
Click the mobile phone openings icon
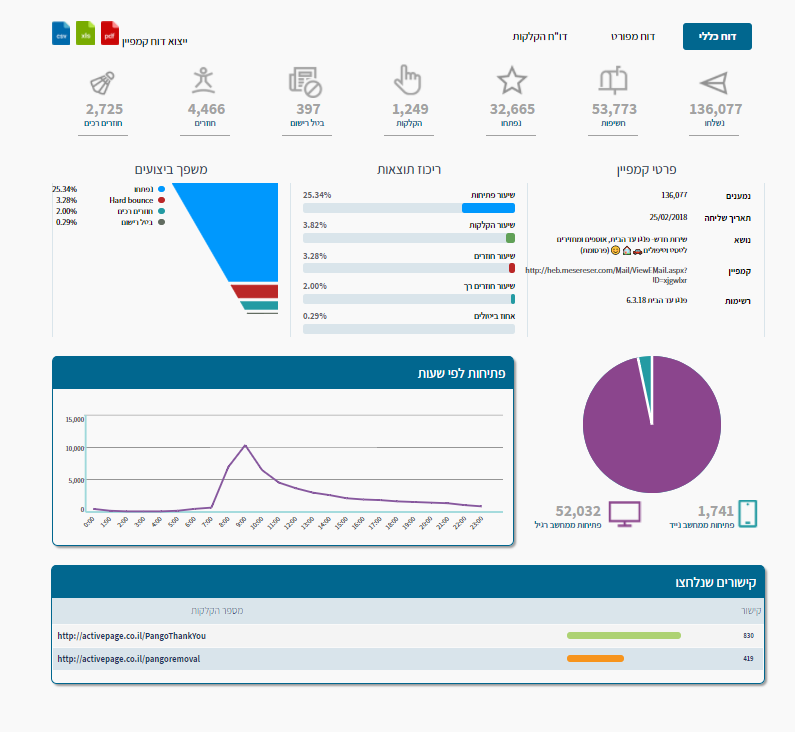[747, 514]
